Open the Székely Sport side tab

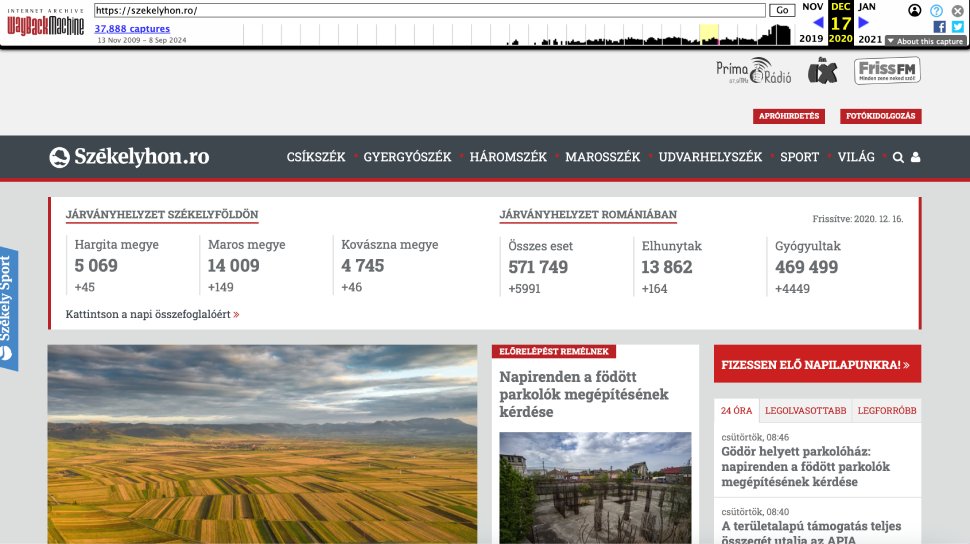pos(8,310)
